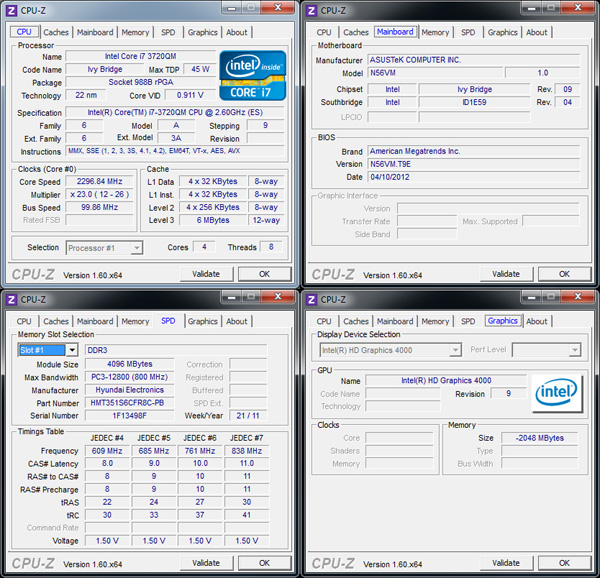Click the processor Name field Intel Core i7 3720QM
The height and width of the screenshot is (580, 600).
pos(141,56)
